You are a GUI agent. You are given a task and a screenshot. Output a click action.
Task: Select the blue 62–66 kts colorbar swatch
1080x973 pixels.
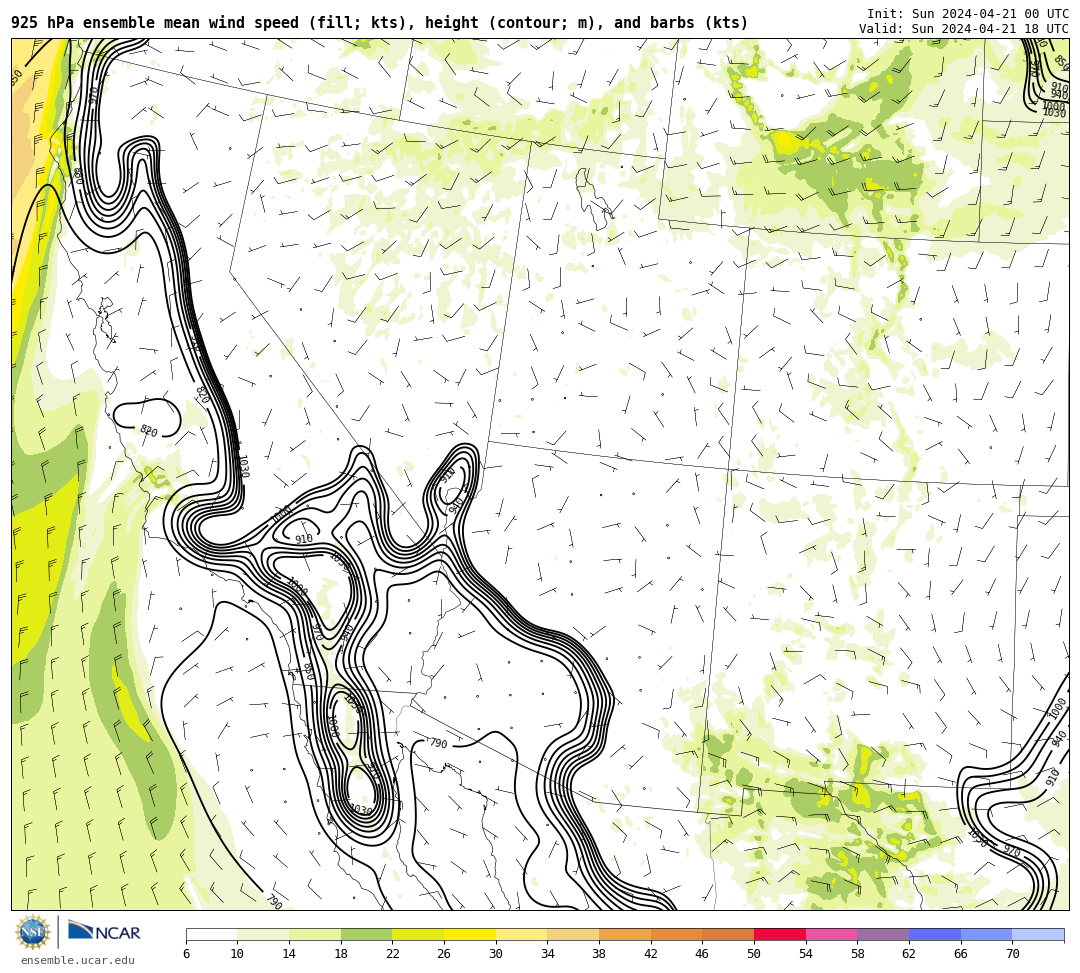pyautogui.click(x=935, y=934)
